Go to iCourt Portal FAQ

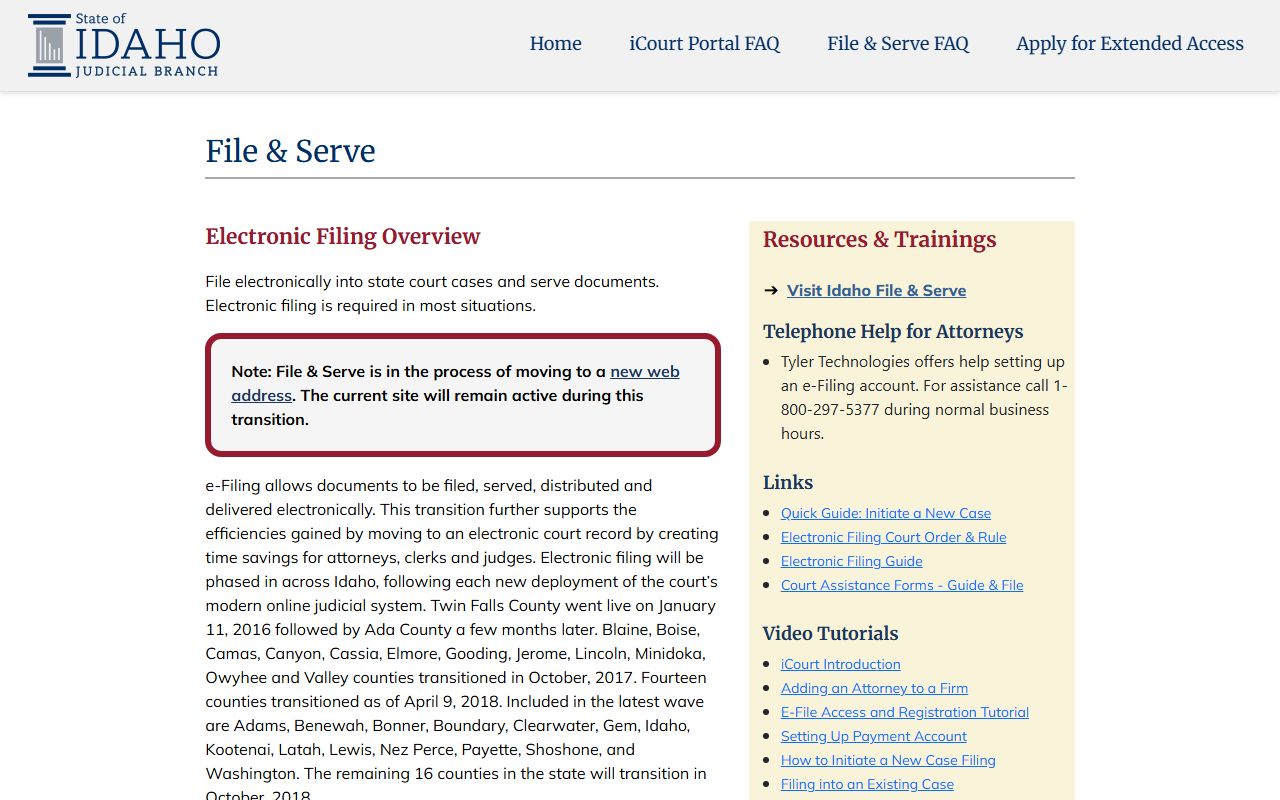[704, 44]
